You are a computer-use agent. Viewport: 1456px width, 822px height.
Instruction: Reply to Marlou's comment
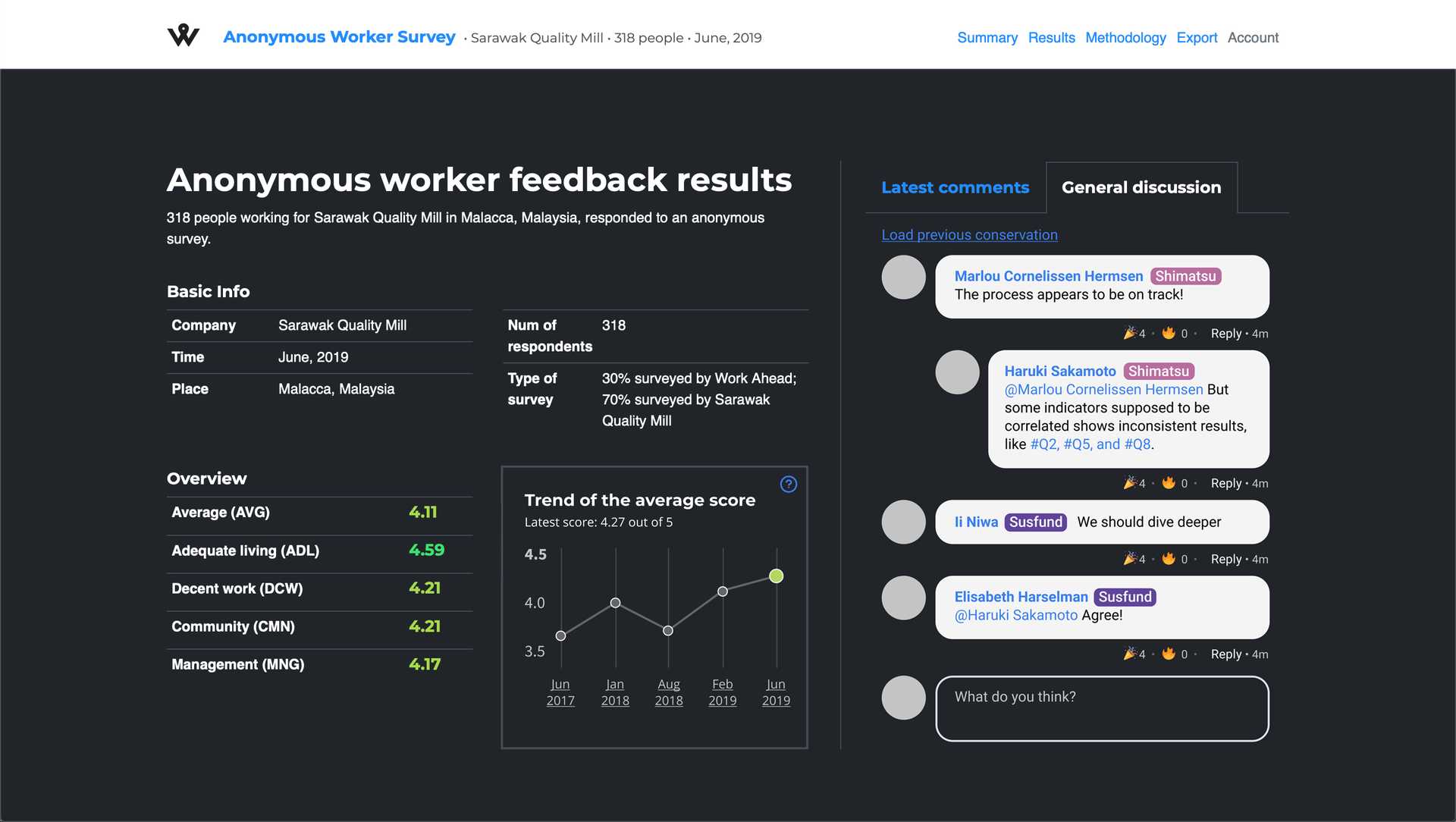(1225, 334)
